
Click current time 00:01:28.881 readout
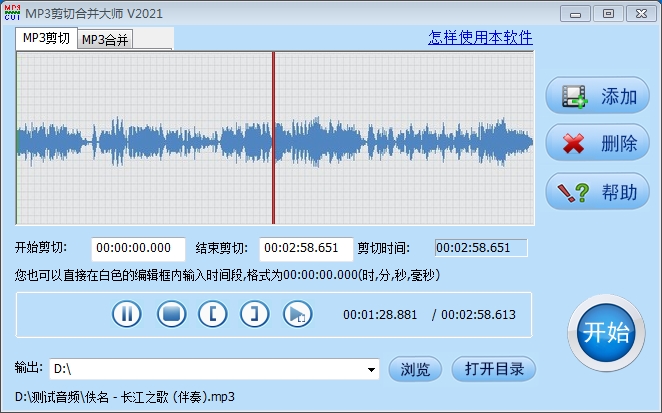coord(380,315)
